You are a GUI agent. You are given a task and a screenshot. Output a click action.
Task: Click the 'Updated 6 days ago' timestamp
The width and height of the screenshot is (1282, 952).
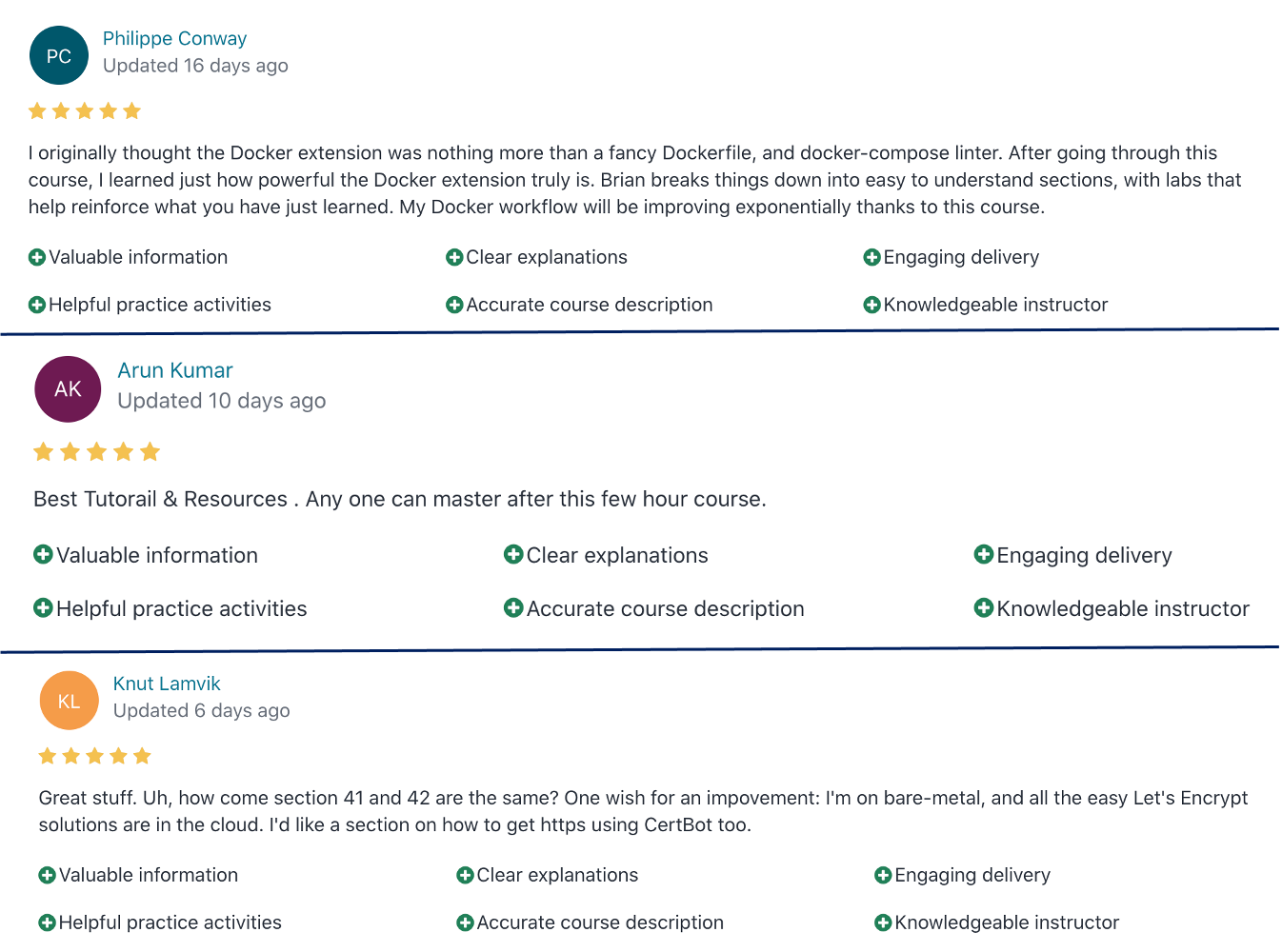click(x=202, y=710)
